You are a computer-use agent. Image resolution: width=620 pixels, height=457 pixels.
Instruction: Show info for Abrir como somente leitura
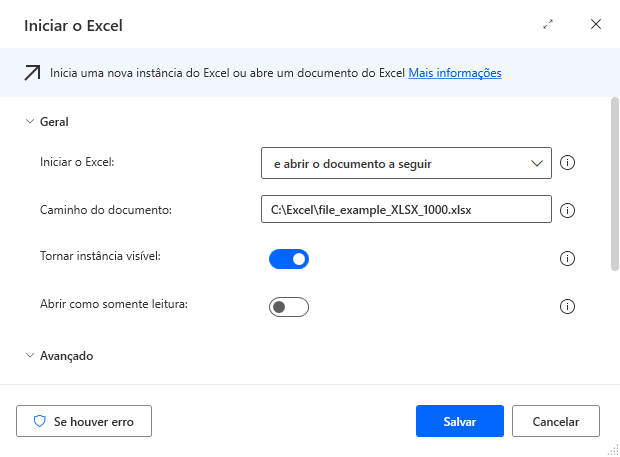(567, 306)
